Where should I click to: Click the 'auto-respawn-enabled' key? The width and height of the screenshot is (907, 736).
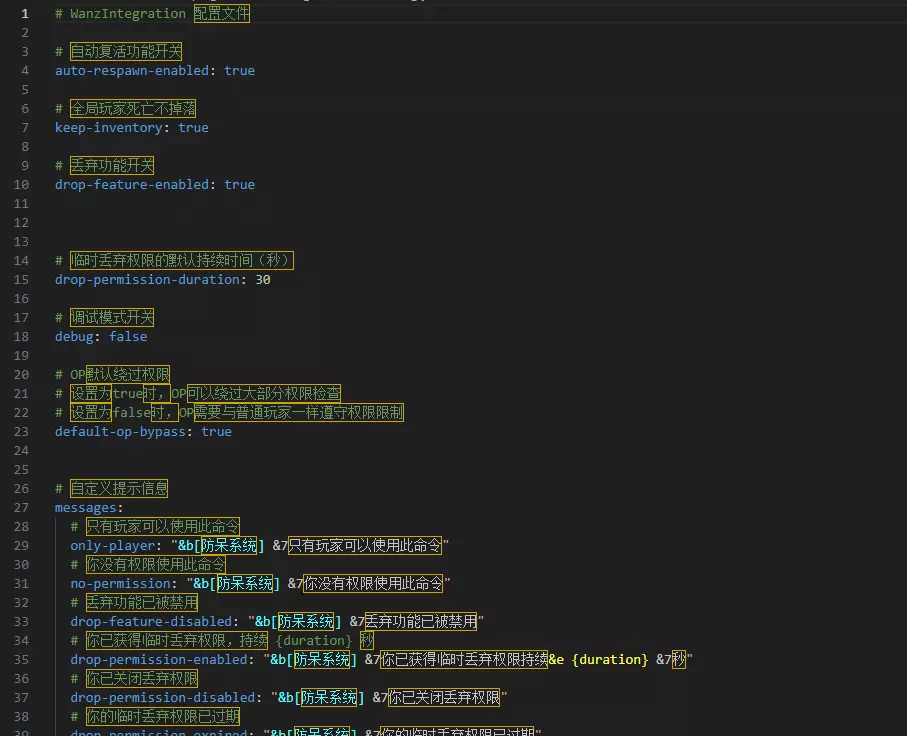click(132, 71)
